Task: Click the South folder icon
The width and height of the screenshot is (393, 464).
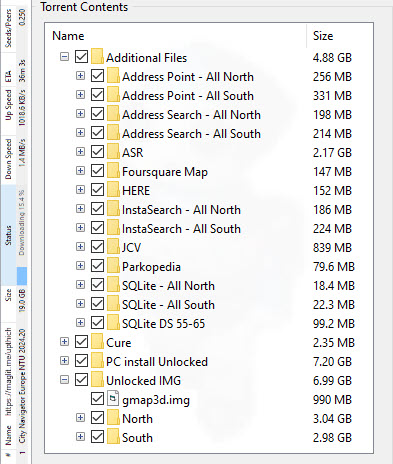Action: coord(113,437)
